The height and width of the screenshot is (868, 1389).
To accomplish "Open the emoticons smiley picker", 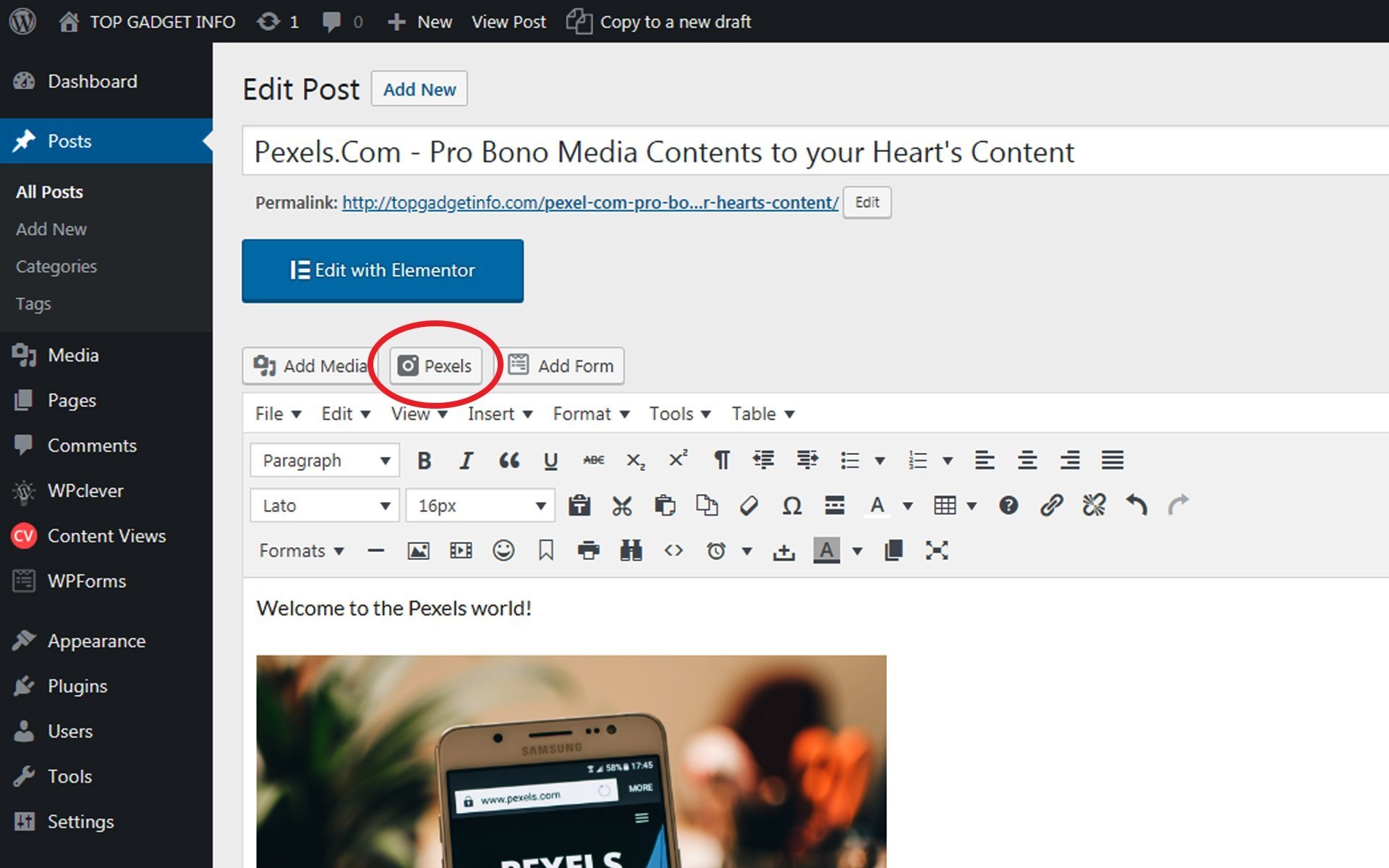I will click(504, 551).
